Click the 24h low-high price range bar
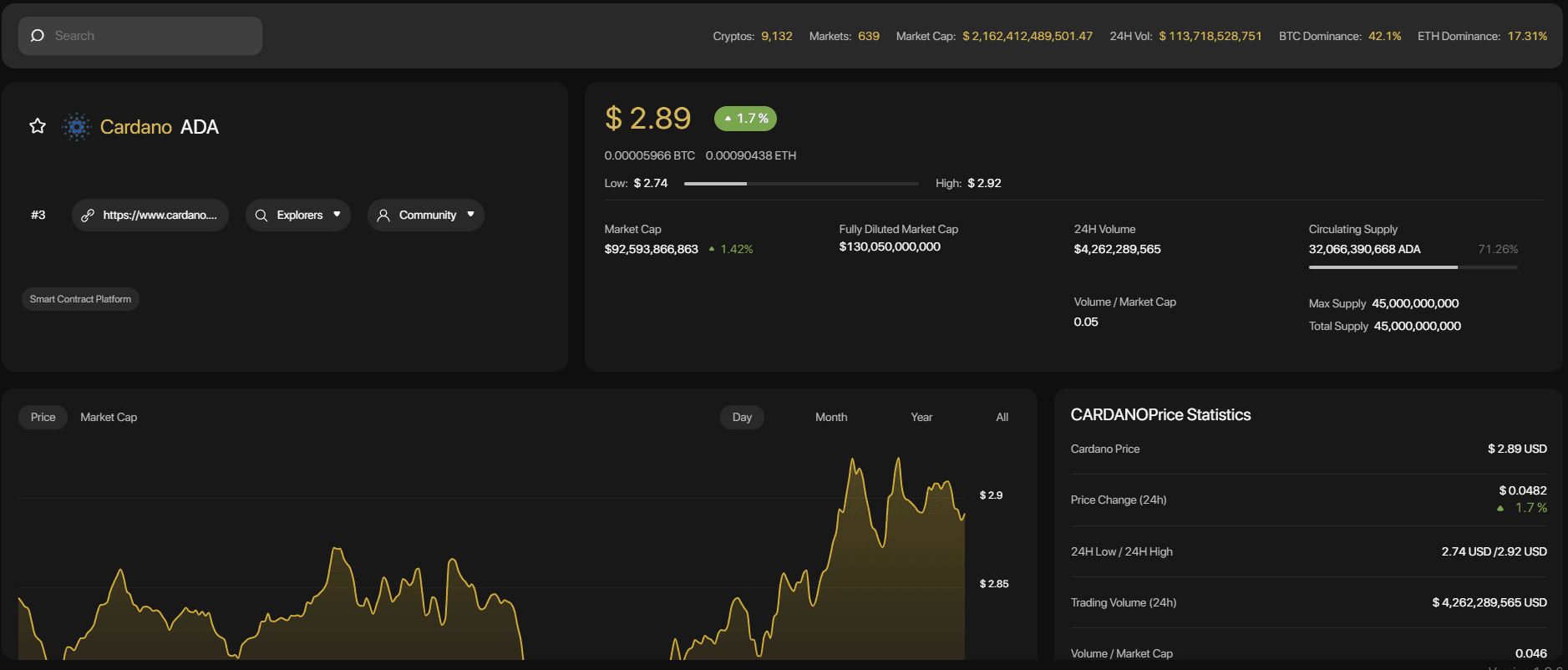This screenshot has height=670, width=1568. [x=801, y=183]
